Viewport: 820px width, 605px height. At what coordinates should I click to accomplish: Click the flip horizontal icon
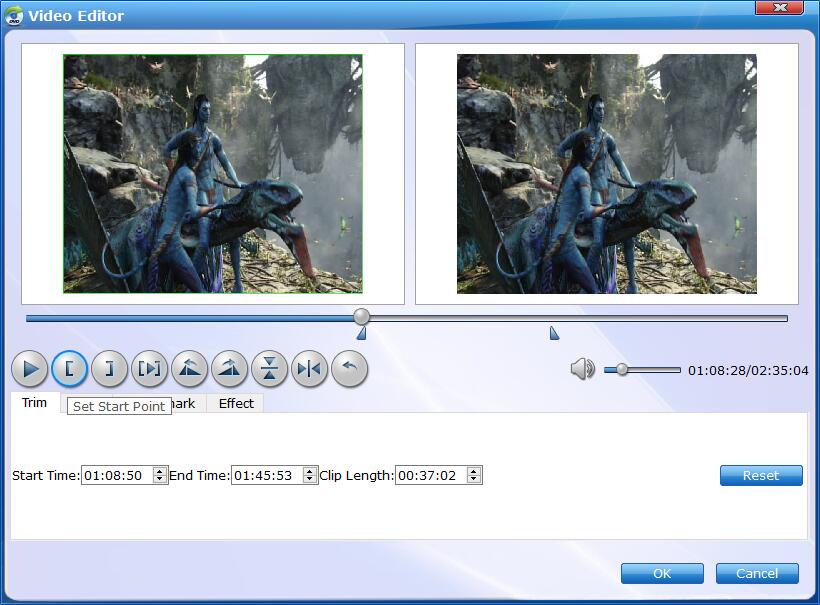click(x=310, y=369)
